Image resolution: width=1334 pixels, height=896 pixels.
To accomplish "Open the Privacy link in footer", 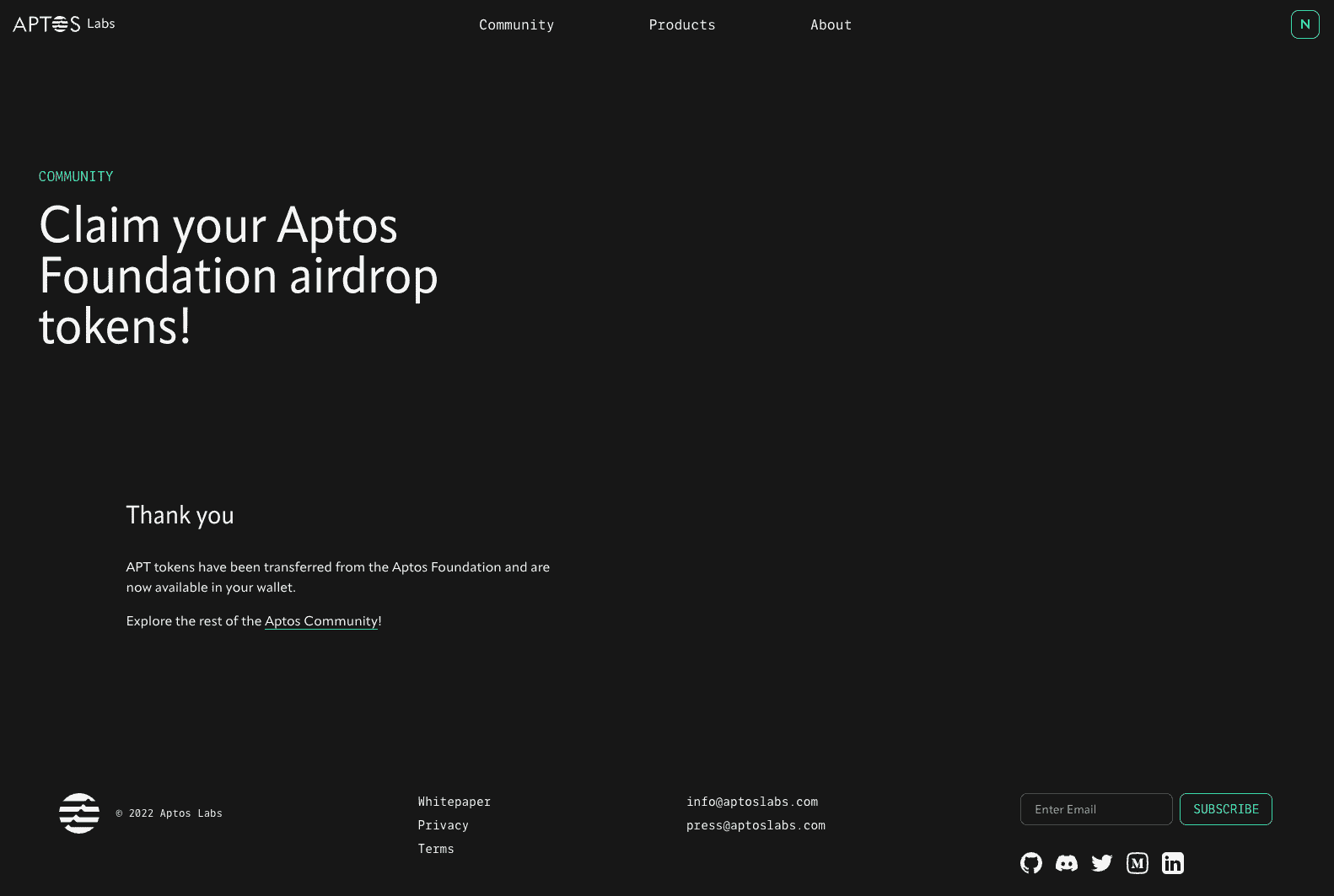I will 444,825.
